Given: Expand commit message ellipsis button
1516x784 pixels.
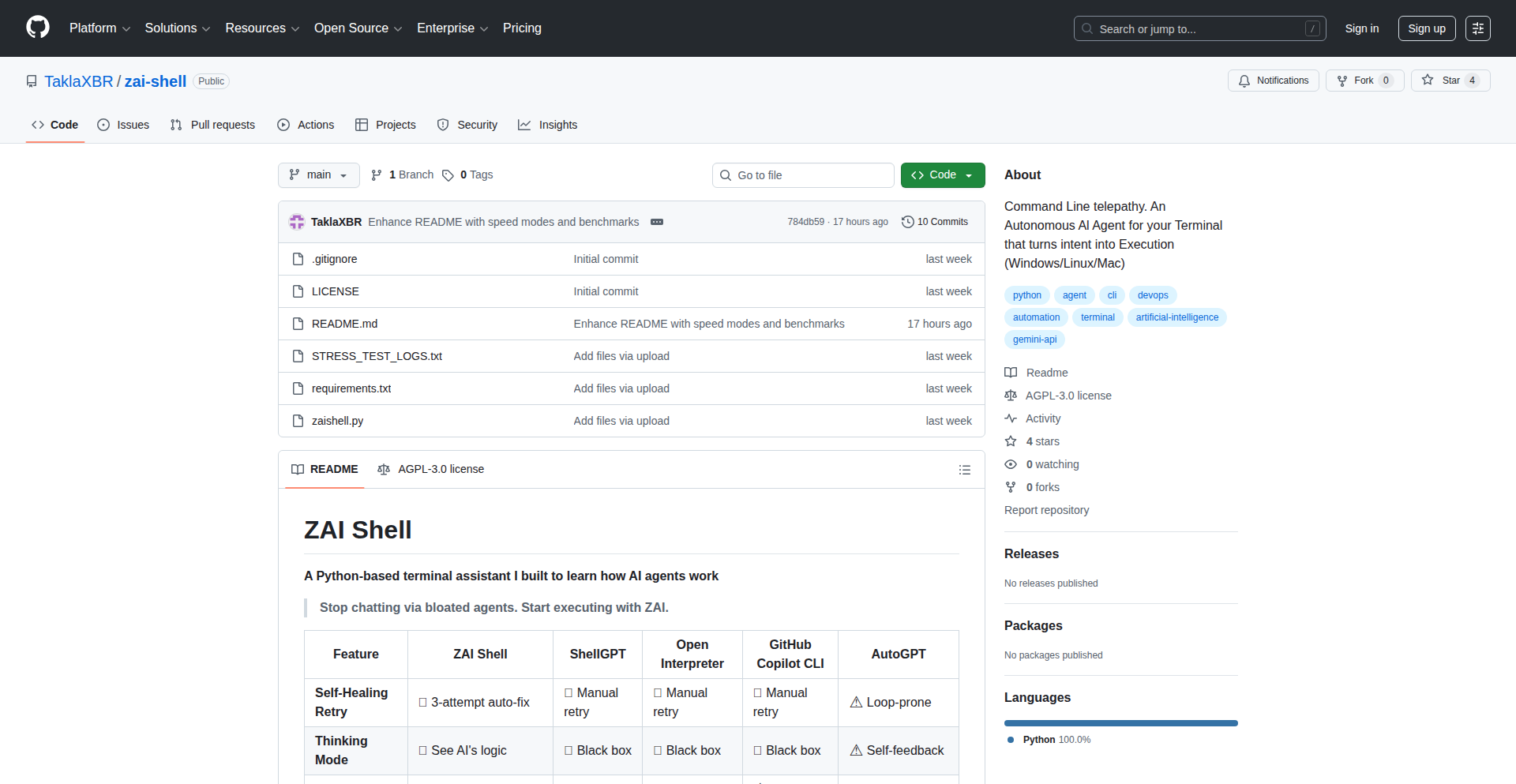Looking at the screenshot, I should tap(656, 222).
